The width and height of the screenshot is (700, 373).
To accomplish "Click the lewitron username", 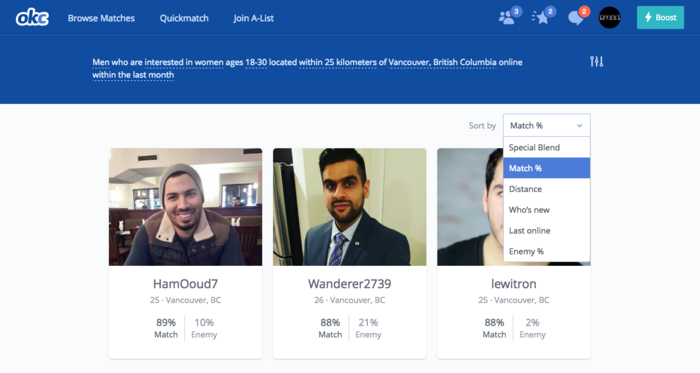I will [x=514, y=284].
